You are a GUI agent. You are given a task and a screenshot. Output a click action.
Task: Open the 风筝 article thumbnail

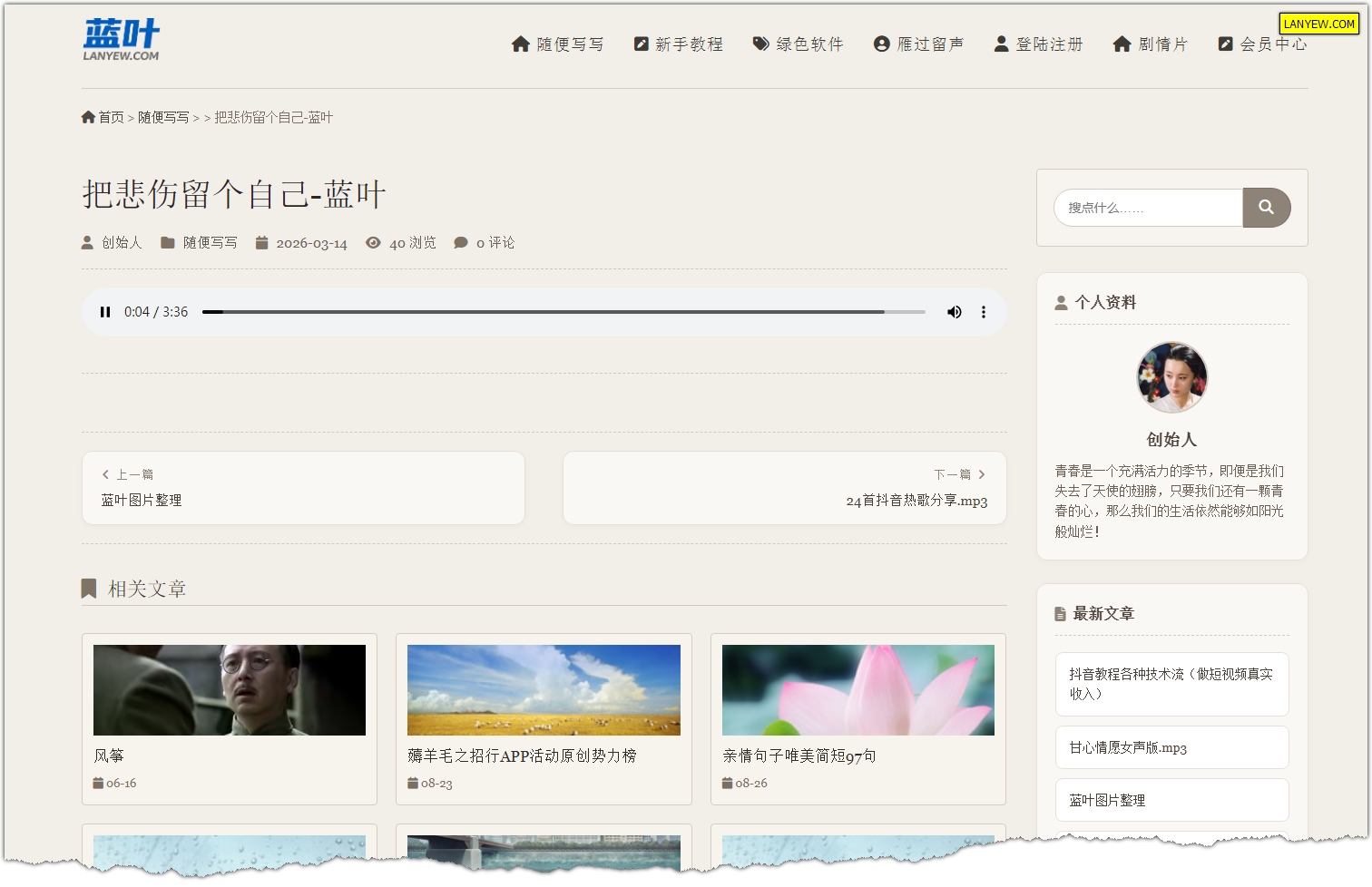[x=230, y=690]
